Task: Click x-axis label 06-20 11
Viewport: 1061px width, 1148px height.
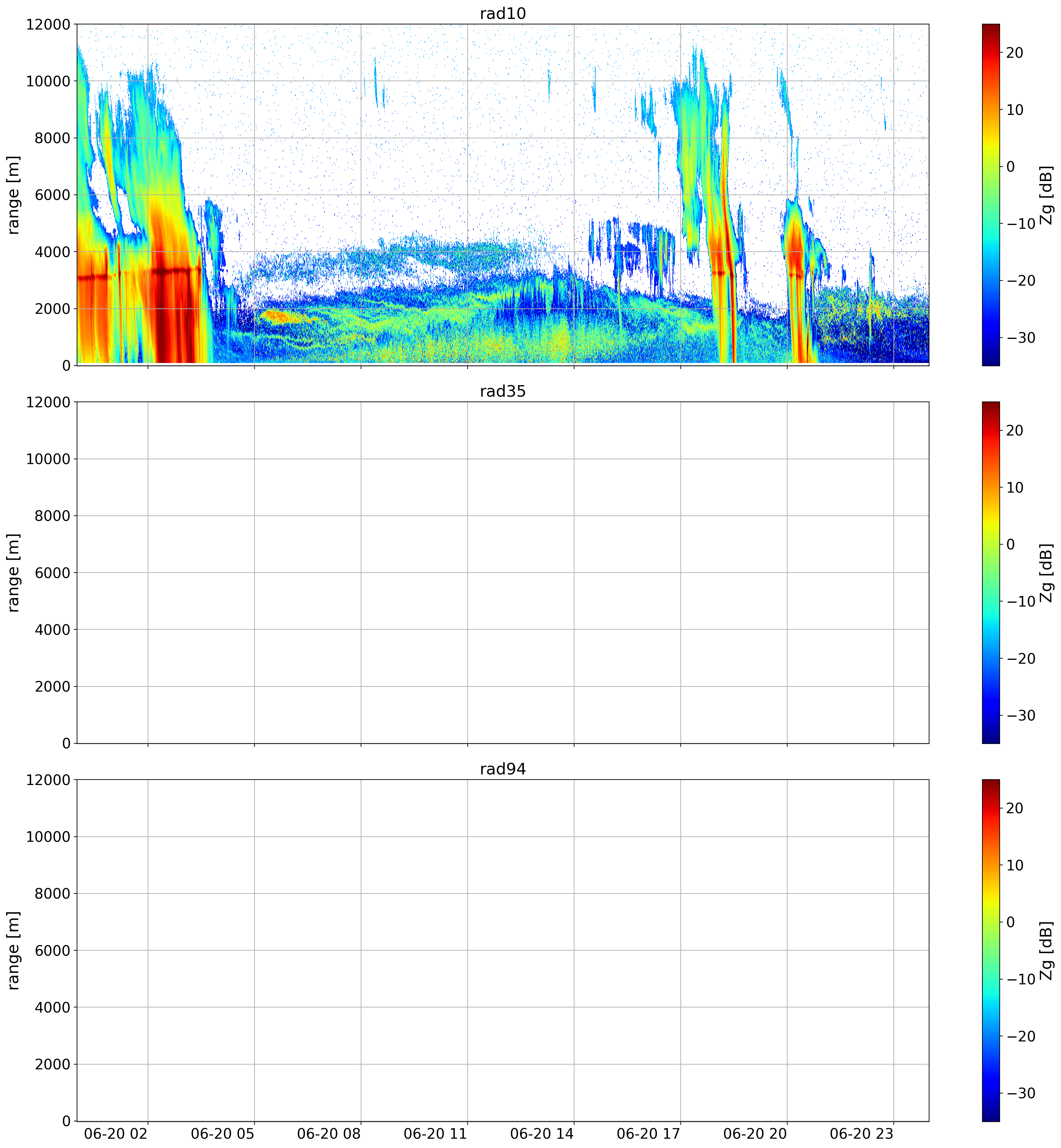Action: pos(435,1134)
